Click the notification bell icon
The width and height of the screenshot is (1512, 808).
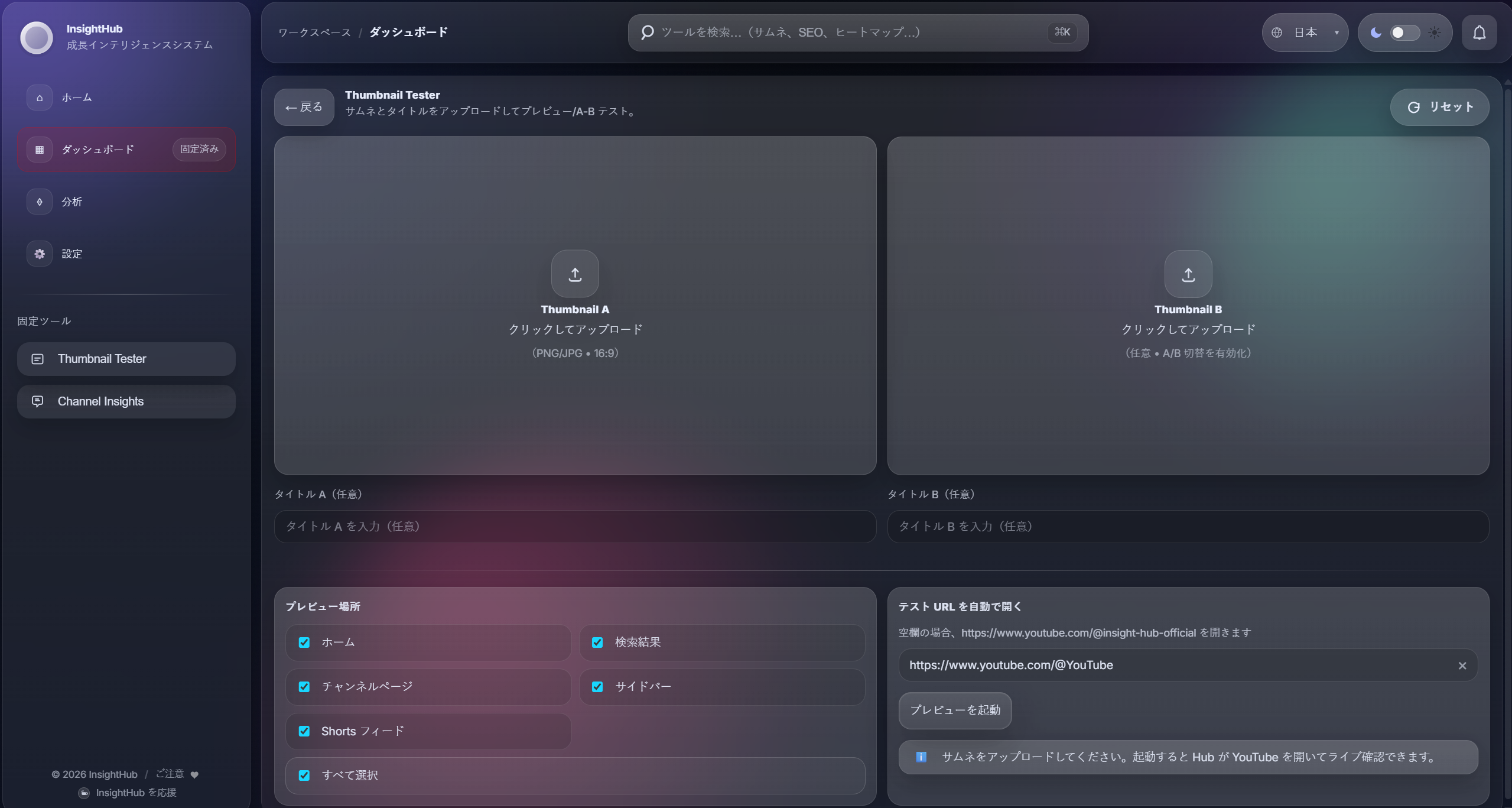pyautogui.click(x=1479, y=33)
